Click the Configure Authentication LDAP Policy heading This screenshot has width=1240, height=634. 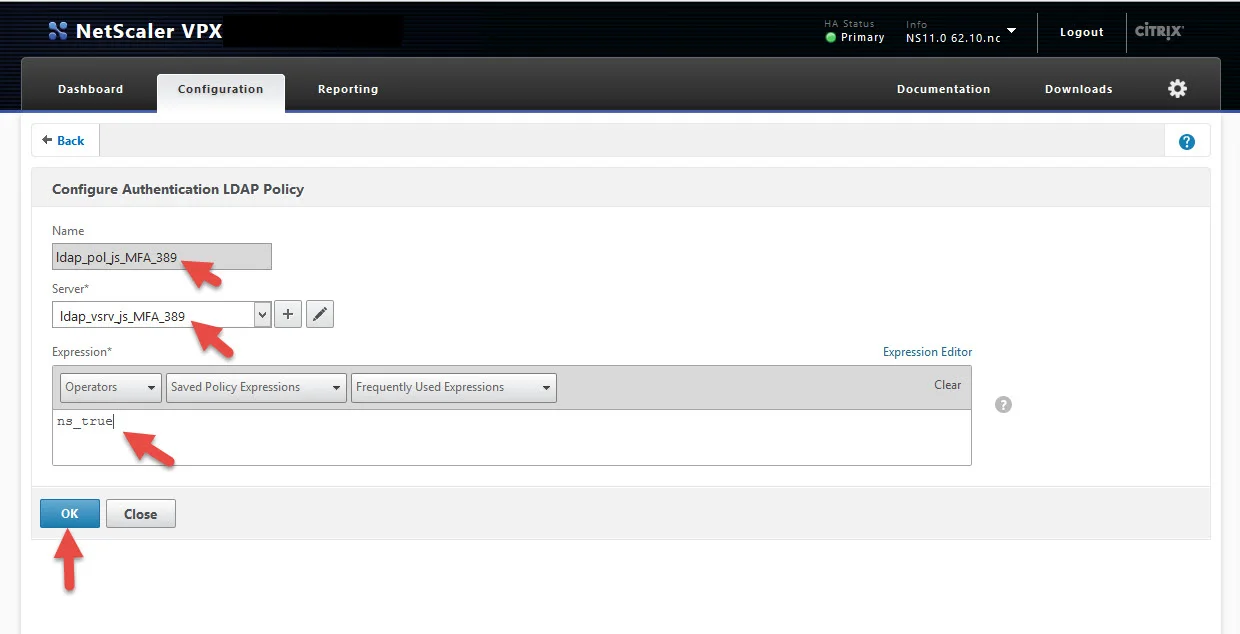pyautogui.click(x=178, y=189)
